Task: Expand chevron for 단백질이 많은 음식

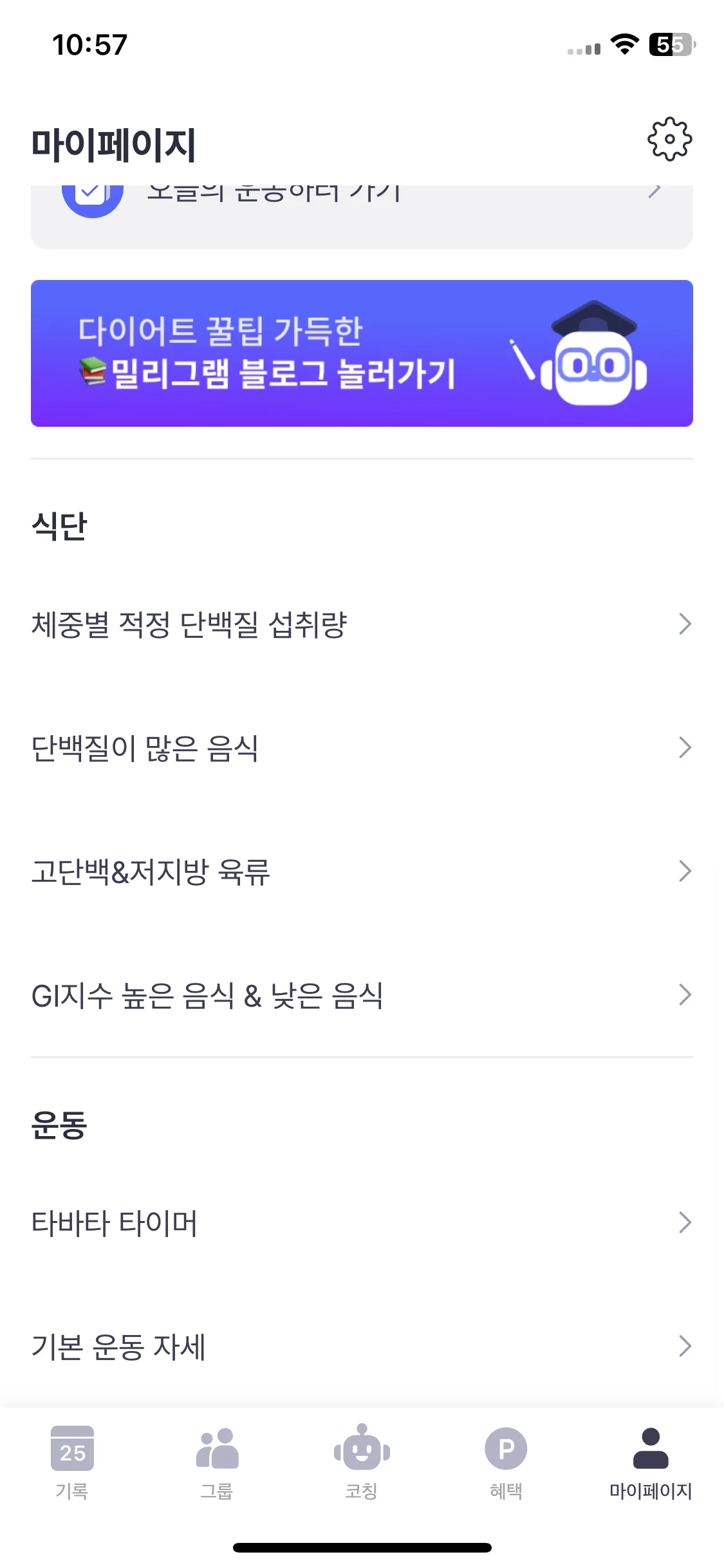Action: 685,747
